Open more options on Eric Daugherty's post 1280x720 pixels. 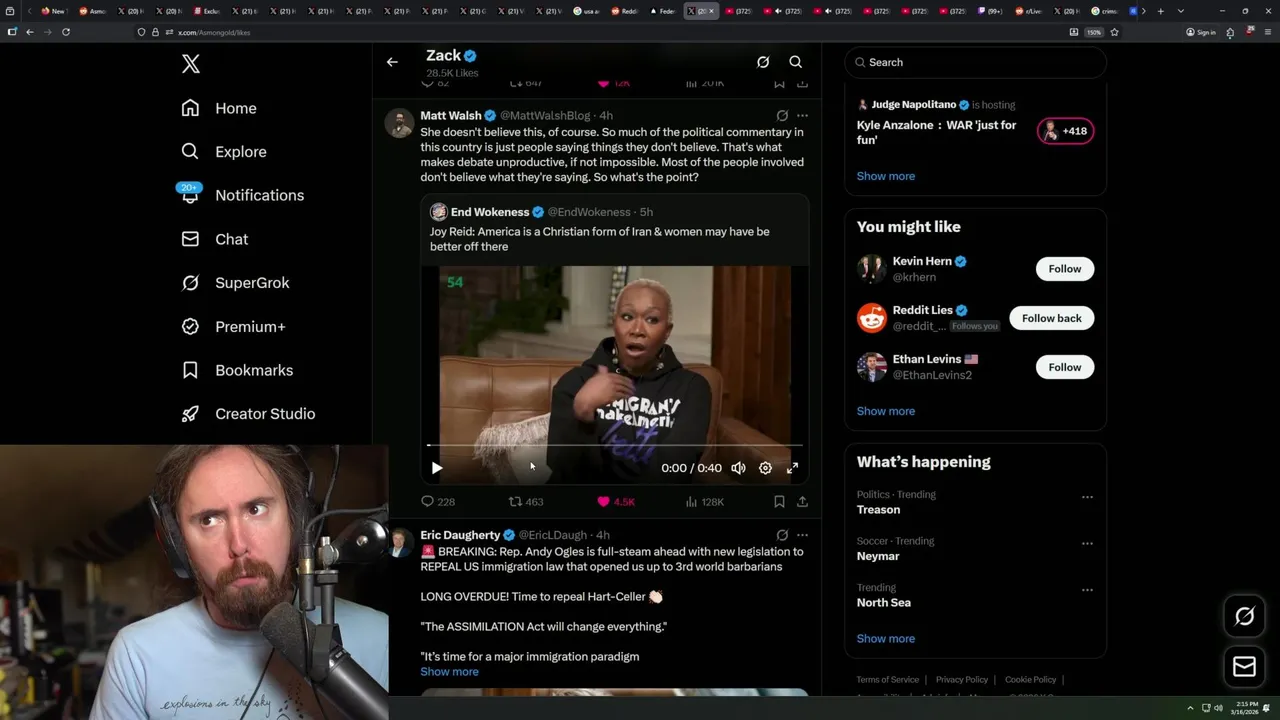click(x=802, y=535)
